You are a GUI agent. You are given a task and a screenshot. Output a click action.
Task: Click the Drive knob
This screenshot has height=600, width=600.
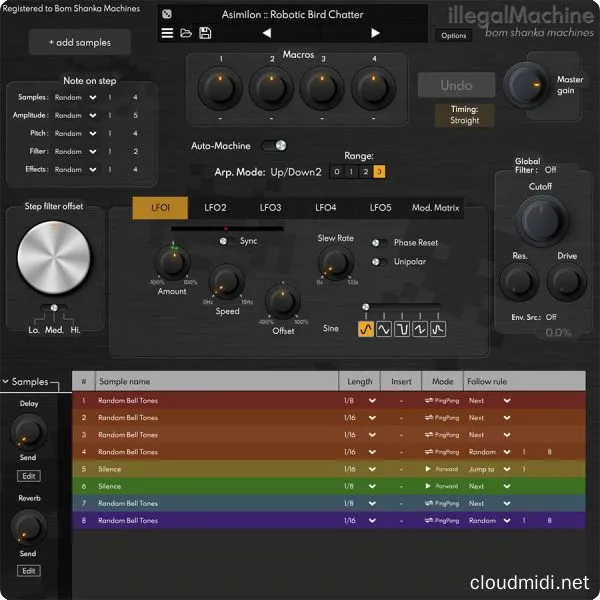pyautogui.click(x=567, y=282)
